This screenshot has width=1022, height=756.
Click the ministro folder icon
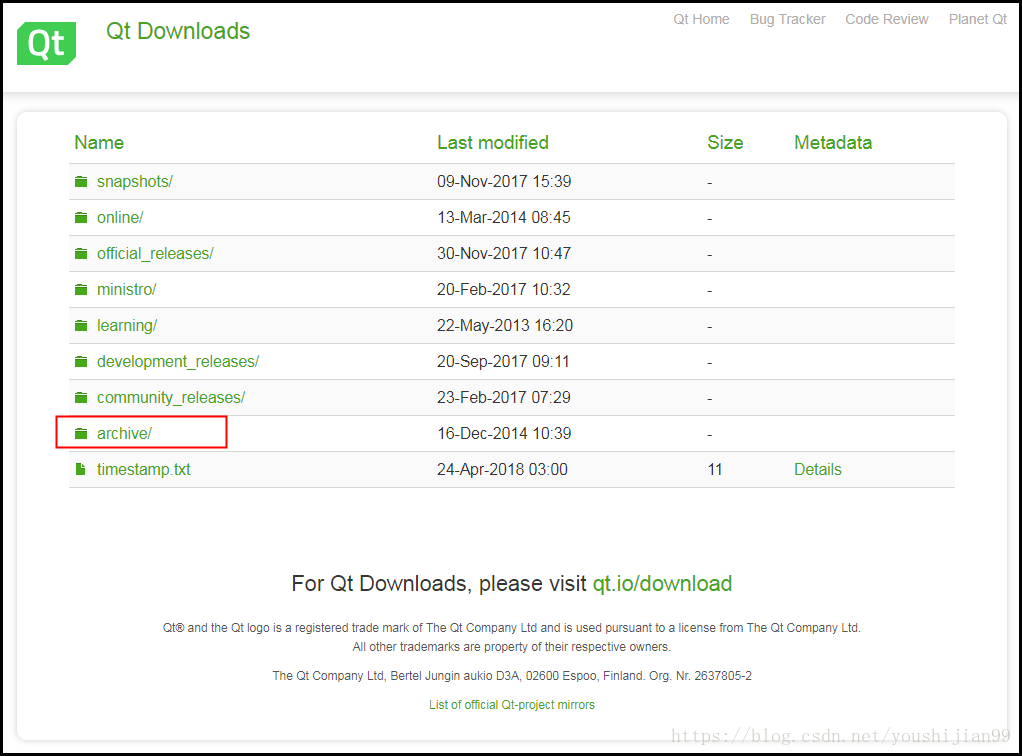[x=81, y=289]
